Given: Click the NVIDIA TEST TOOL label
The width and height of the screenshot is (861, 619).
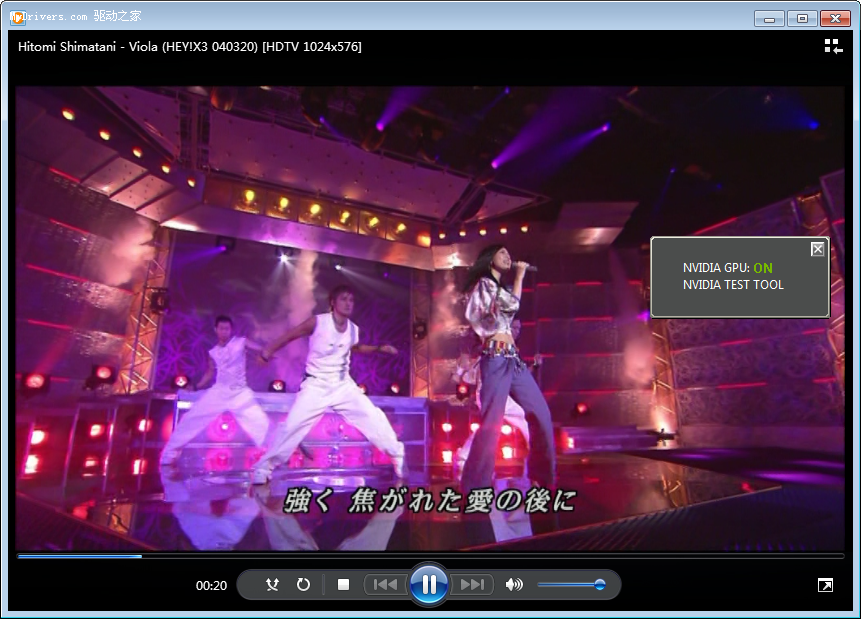Looking at the screenshot, I should 733,285.
